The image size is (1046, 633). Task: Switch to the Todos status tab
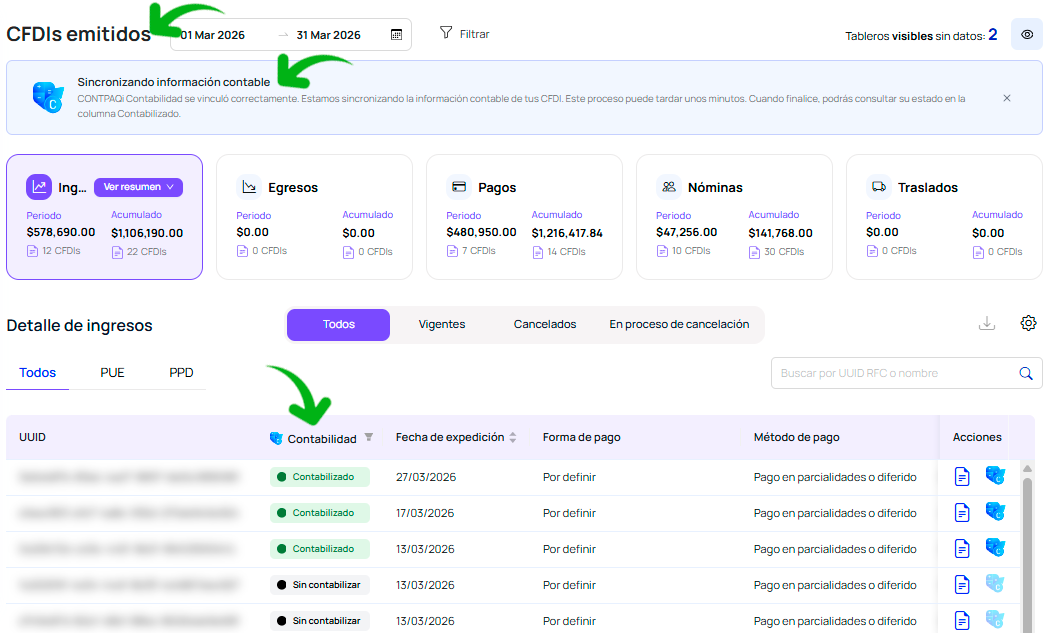pyautogui.click(x=338, y=324)
